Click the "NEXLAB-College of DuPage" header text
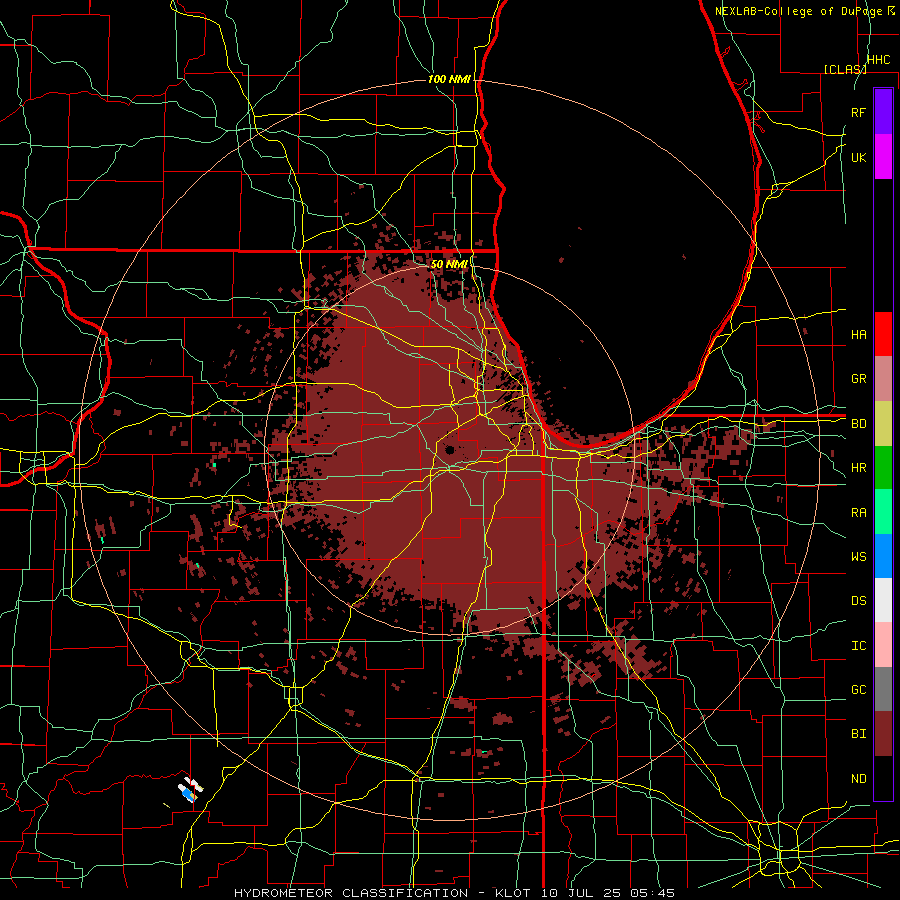Viewport: 900px width, 900px height. (800, 11)
